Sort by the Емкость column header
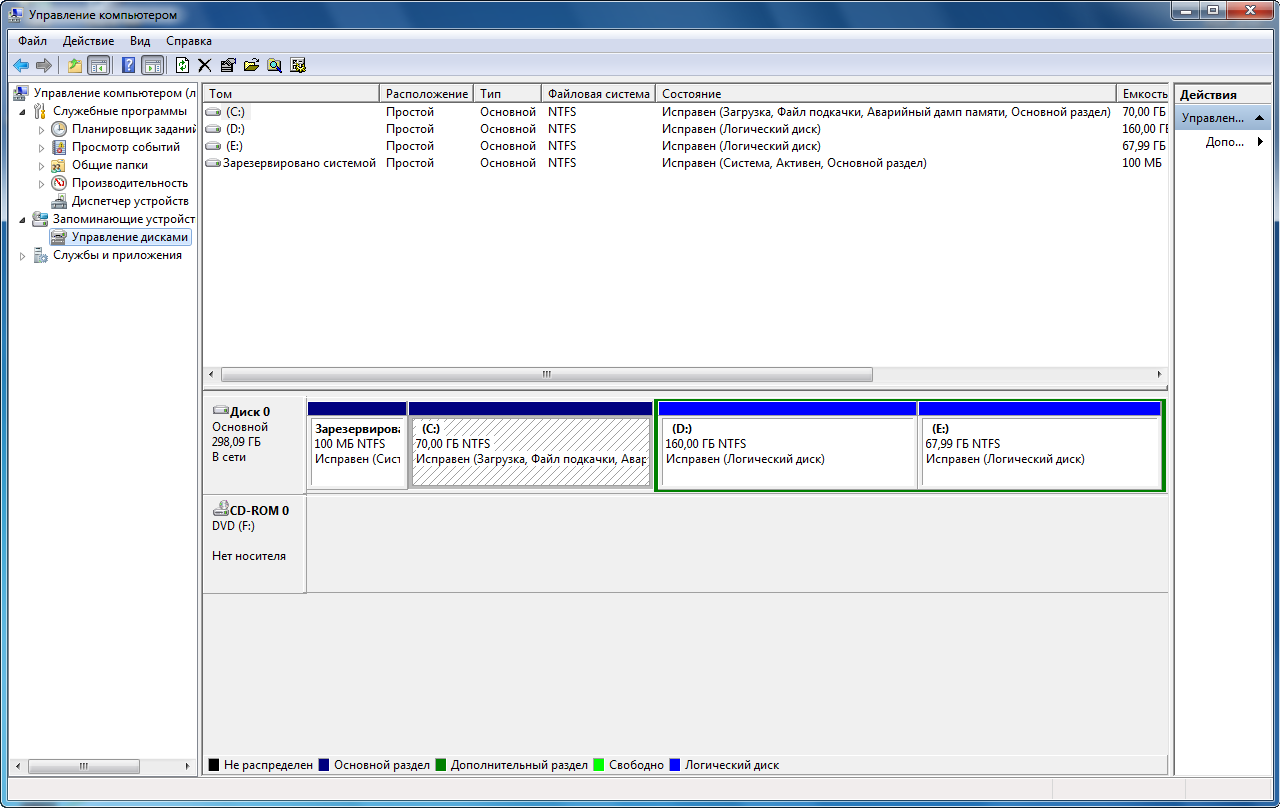Image resolution: width=1280 pixels, height=808 pixels. [x=1142, y=93]
